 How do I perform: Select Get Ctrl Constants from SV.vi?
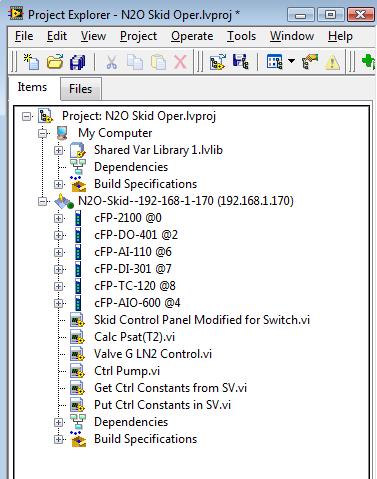[170, 388]
